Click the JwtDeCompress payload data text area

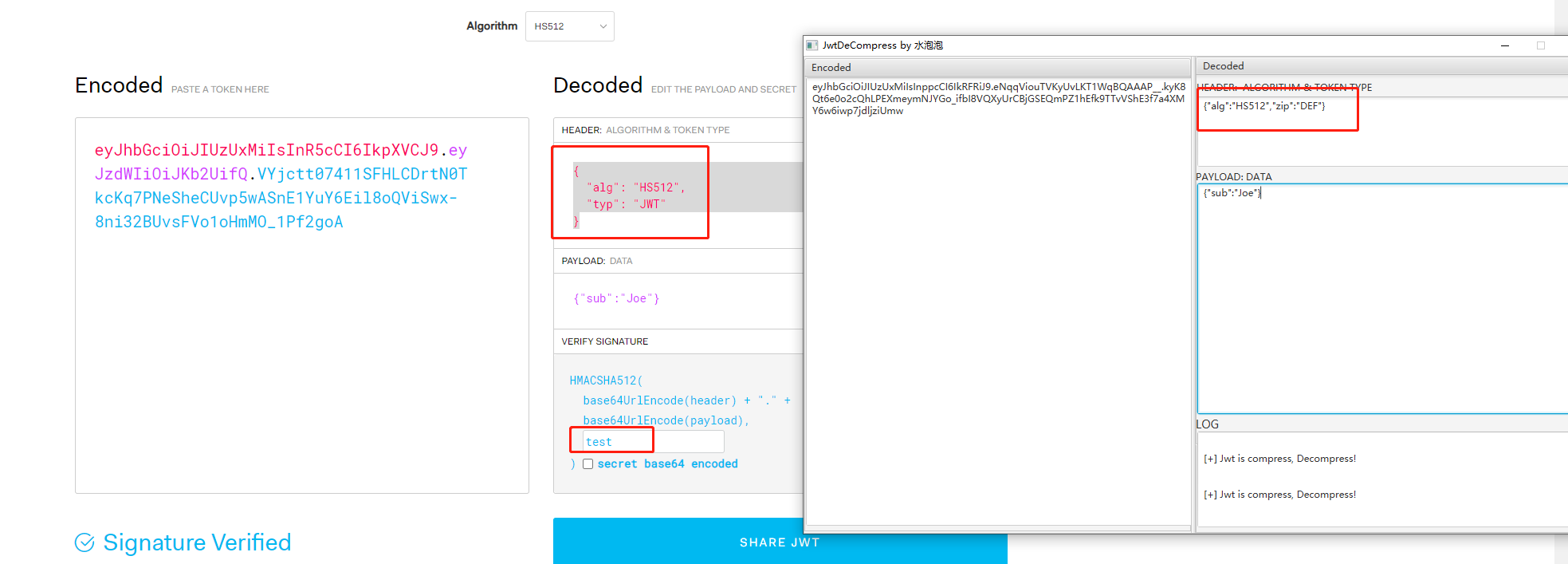[x=1382, y=298]
